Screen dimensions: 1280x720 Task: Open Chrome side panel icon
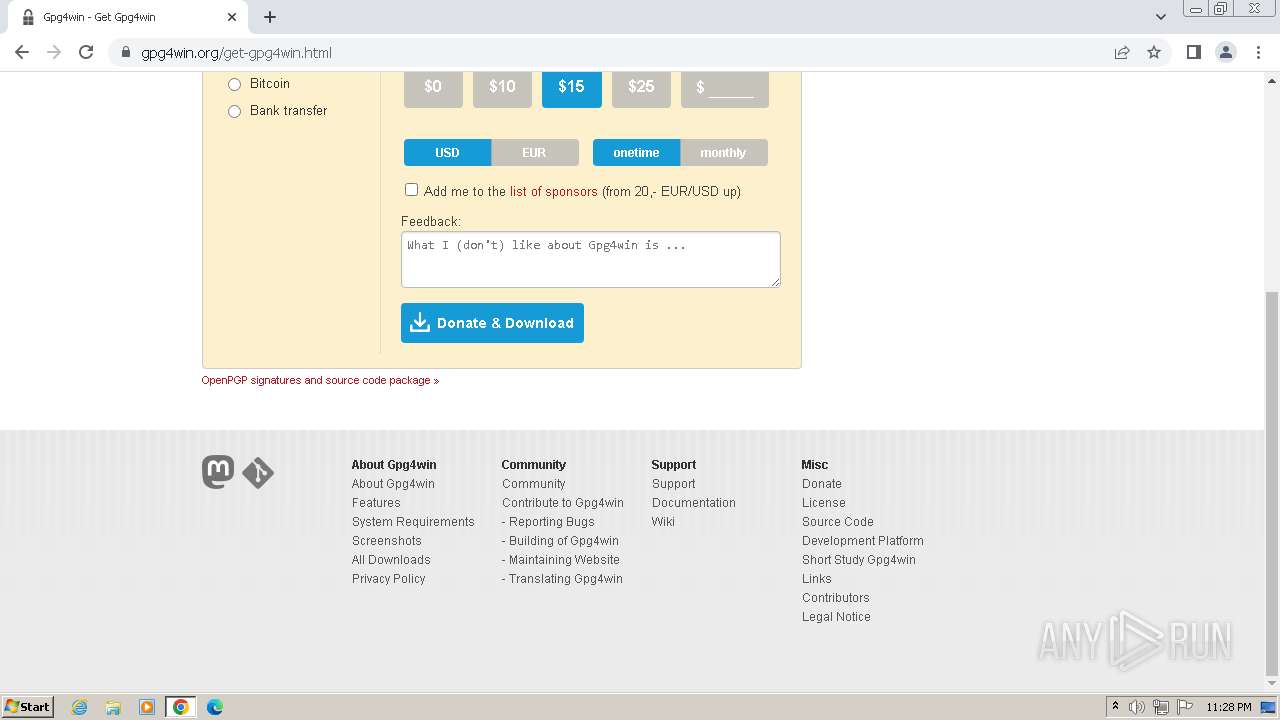click(1193, 53)
